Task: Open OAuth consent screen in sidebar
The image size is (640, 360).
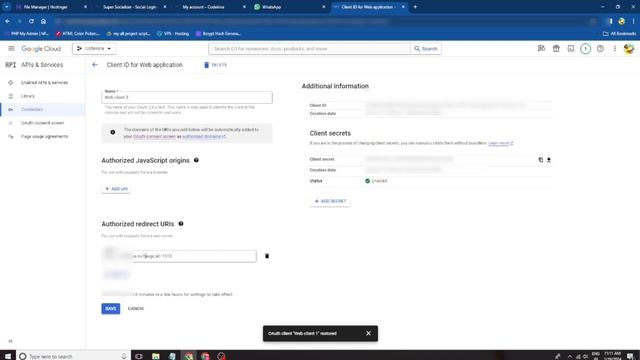Action: (42, 123)
